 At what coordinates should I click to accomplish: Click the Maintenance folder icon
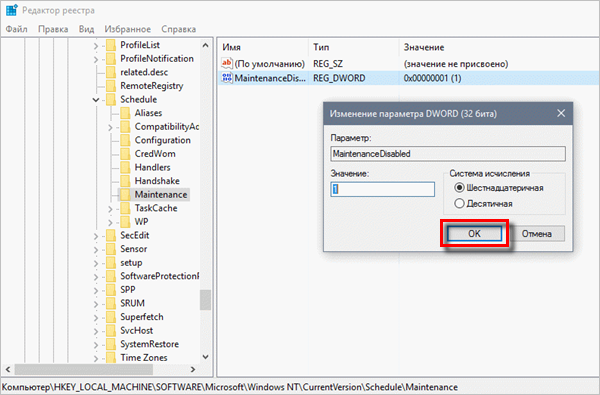coord(125,194)
